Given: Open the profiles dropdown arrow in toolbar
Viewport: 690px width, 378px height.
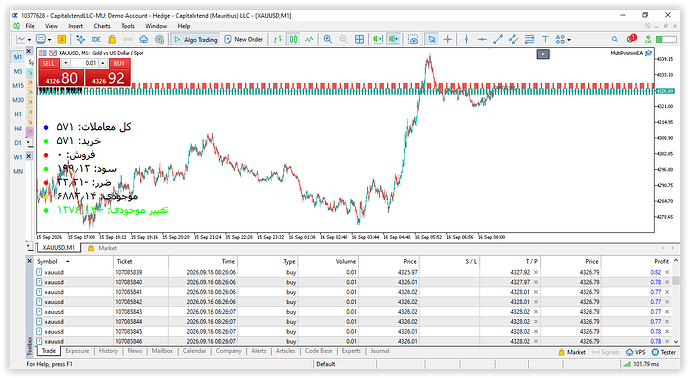Looking at the screenshot, I should click(x=49, y=40).
